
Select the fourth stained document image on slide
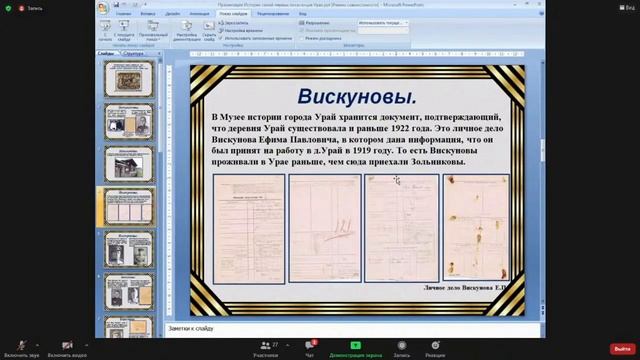click(x=476, y=227)
